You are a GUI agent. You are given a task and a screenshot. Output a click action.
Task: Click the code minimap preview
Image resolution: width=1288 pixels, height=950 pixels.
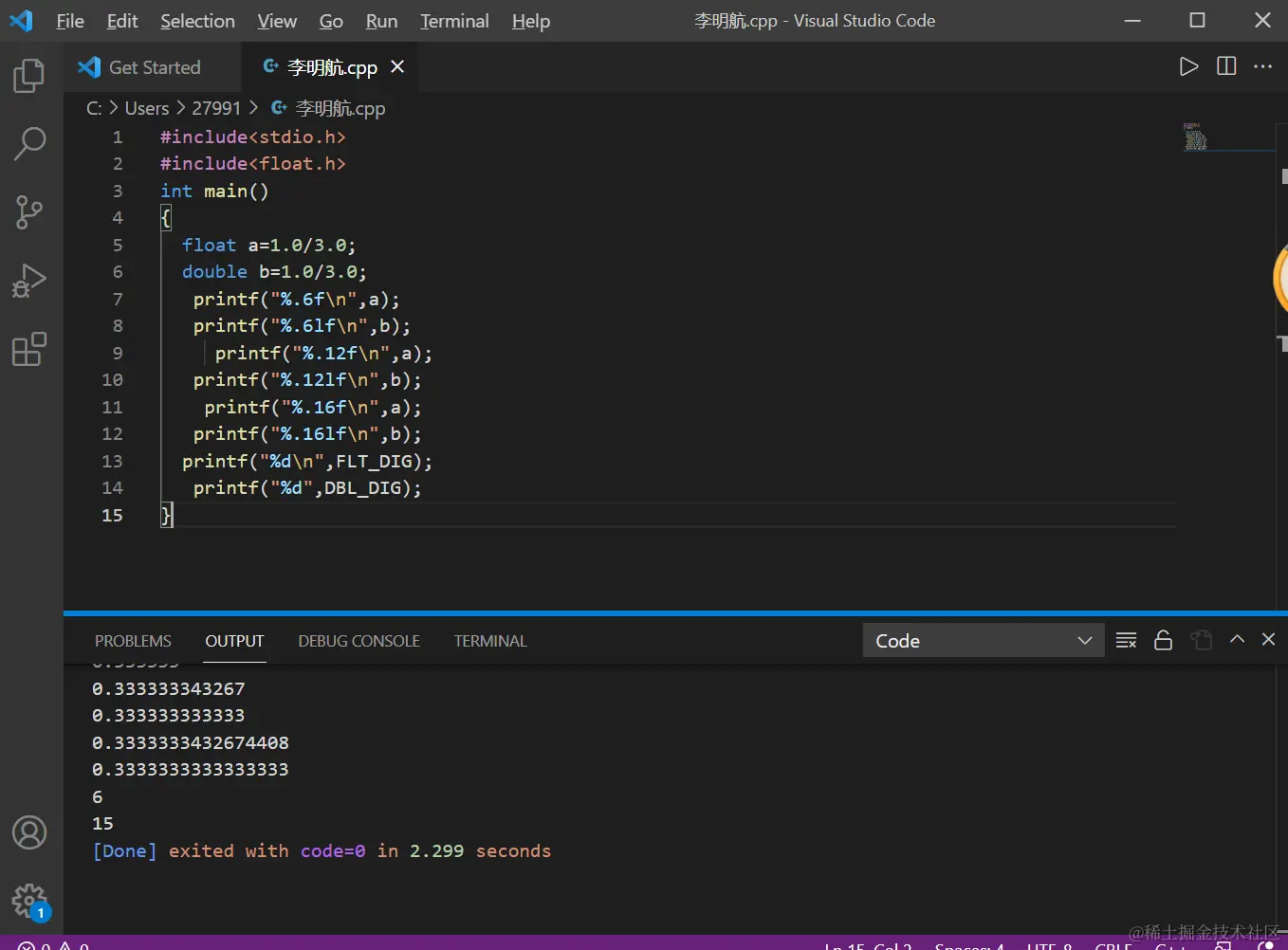(1195, 137)
